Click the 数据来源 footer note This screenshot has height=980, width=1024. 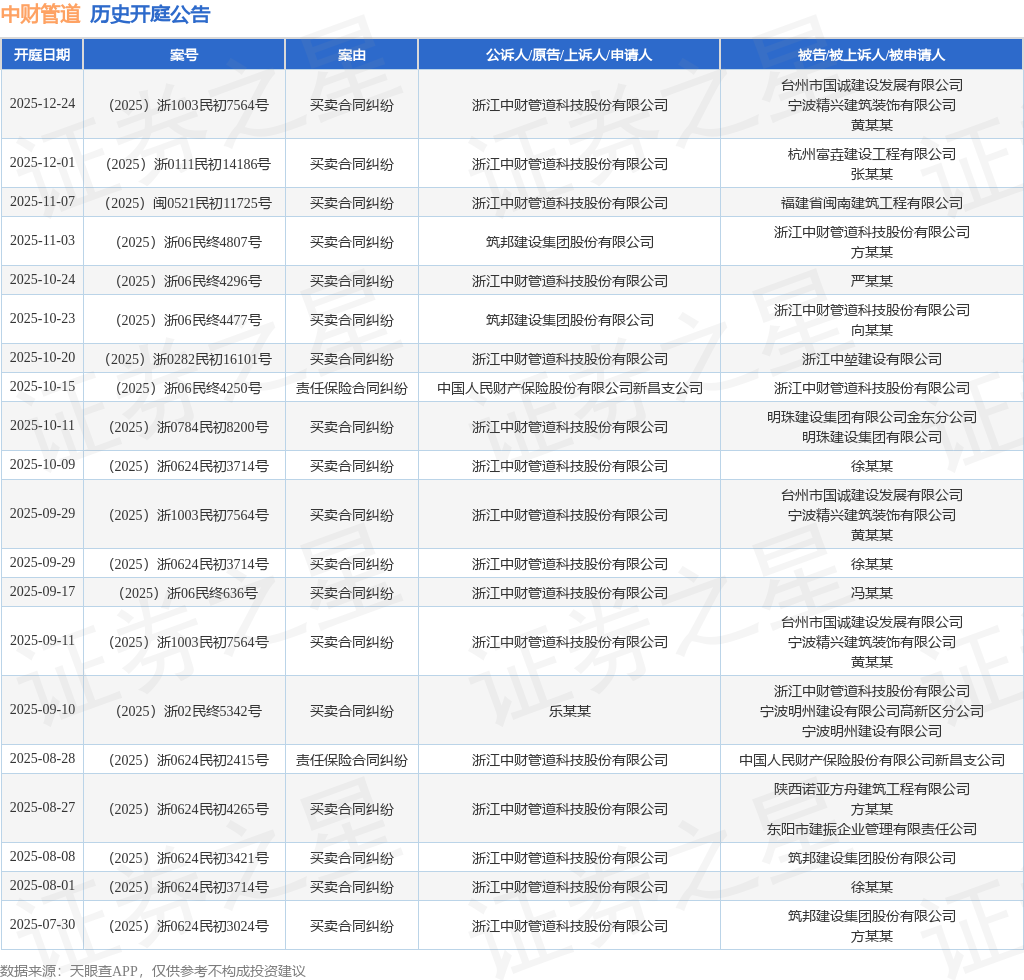pos(153,971)
